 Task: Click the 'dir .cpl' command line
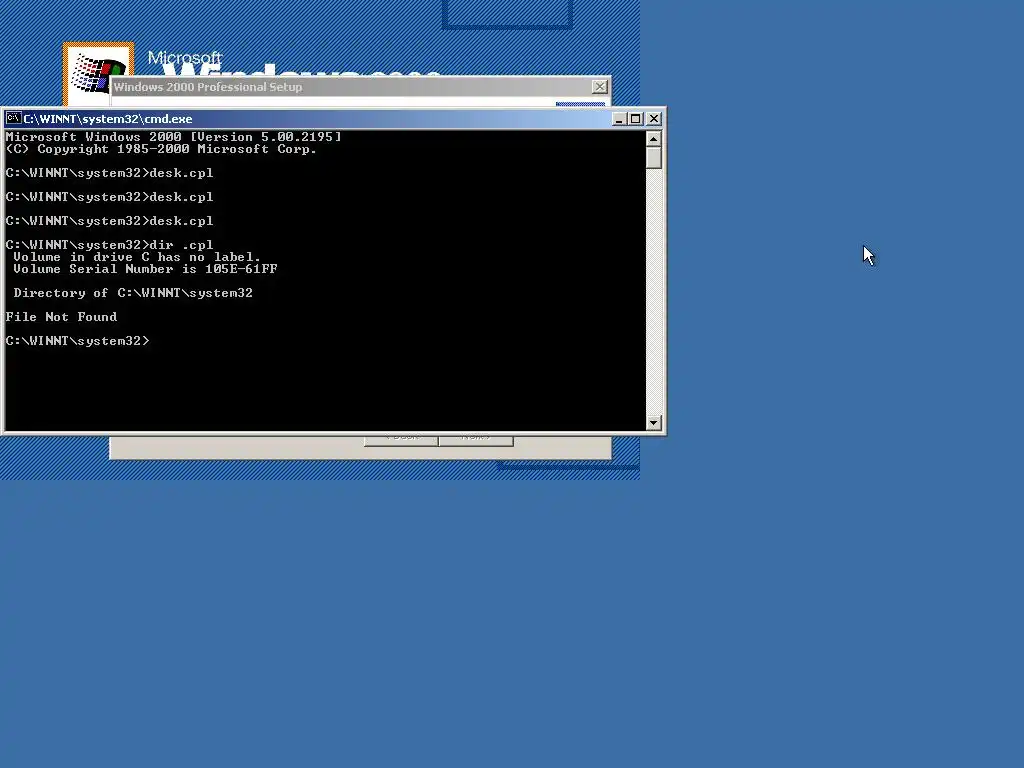tap(109, 245)
